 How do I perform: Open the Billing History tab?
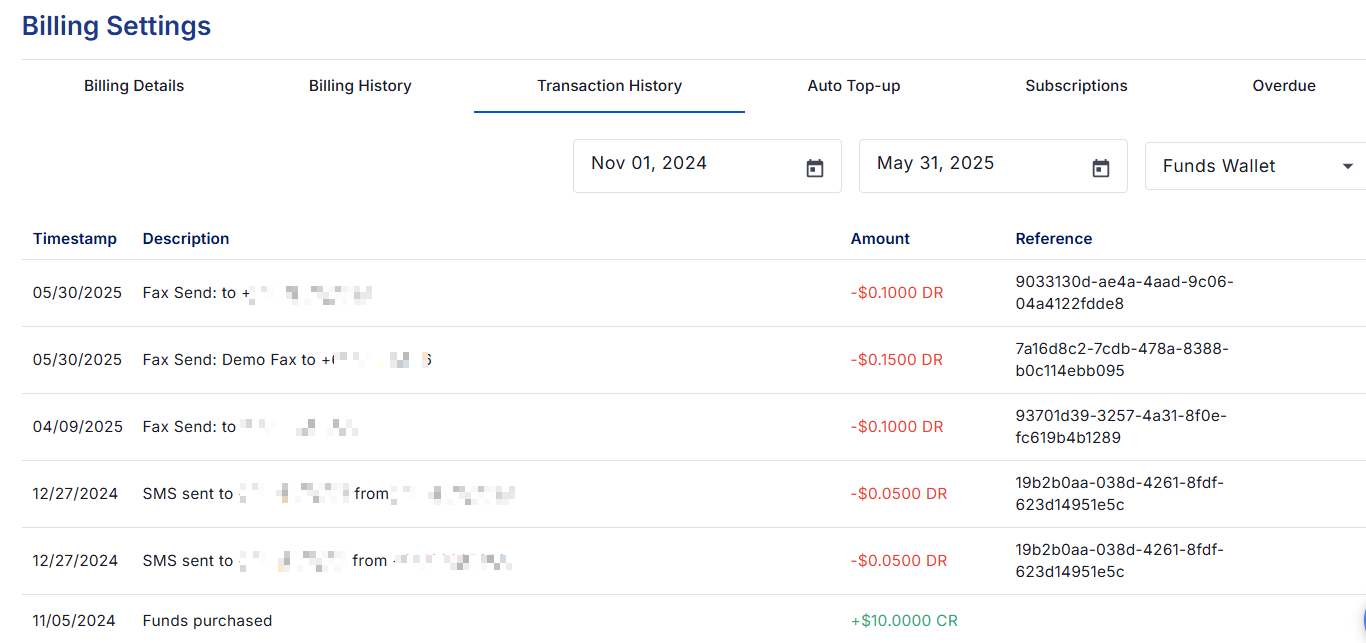point(360,86)
